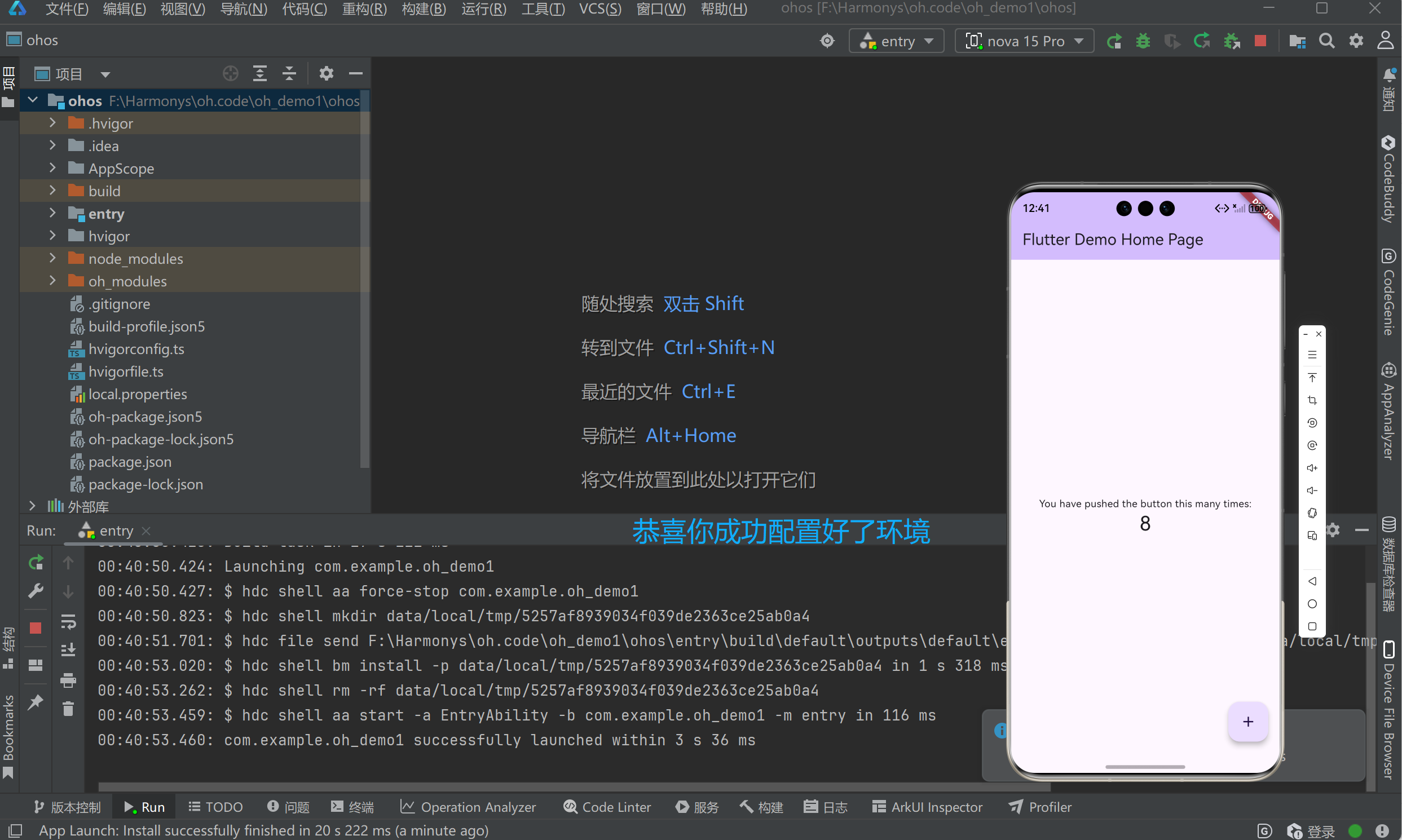Open the Device Manager icon in toolbar
Image resolution: width=1402 pixels, height=840 pixels.
tap(1297, 41)
